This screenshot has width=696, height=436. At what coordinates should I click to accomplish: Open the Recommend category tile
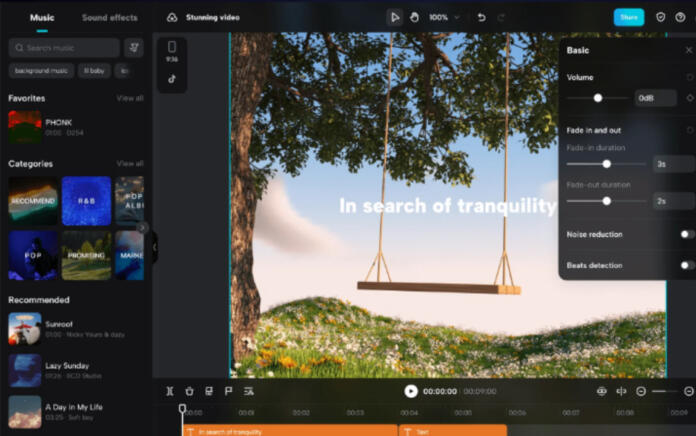point(33,201)
